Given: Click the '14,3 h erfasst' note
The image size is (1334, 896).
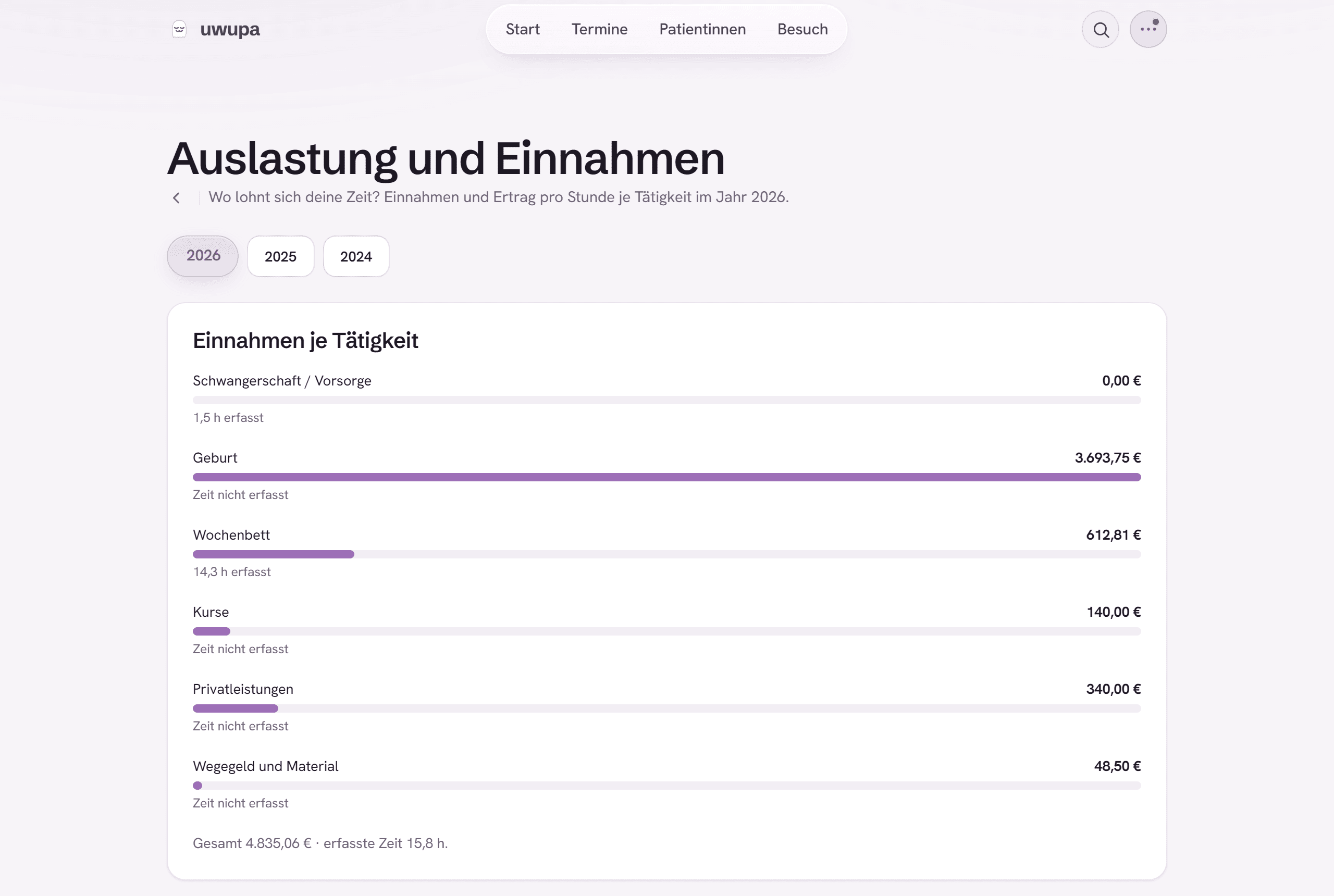Looking at the screenshot, I should coord(231,572).
